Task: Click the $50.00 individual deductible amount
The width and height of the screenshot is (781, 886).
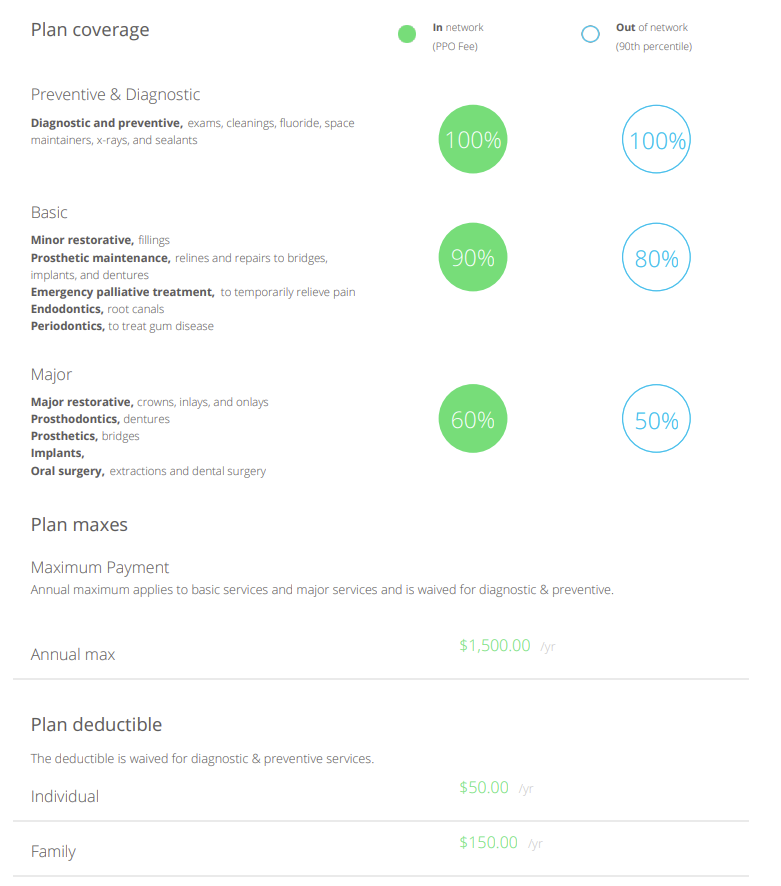Action: coord(484,788)
